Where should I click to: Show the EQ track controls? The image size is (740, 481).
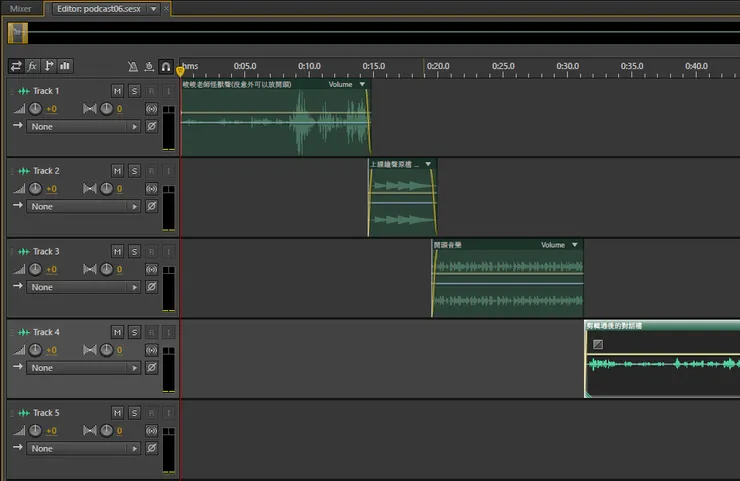[65, 66]
